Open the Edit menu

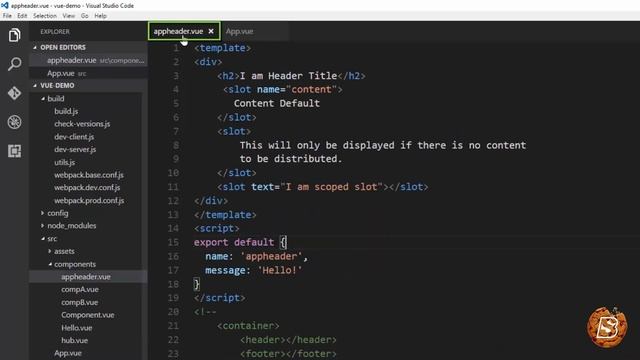tap(22, 16)
